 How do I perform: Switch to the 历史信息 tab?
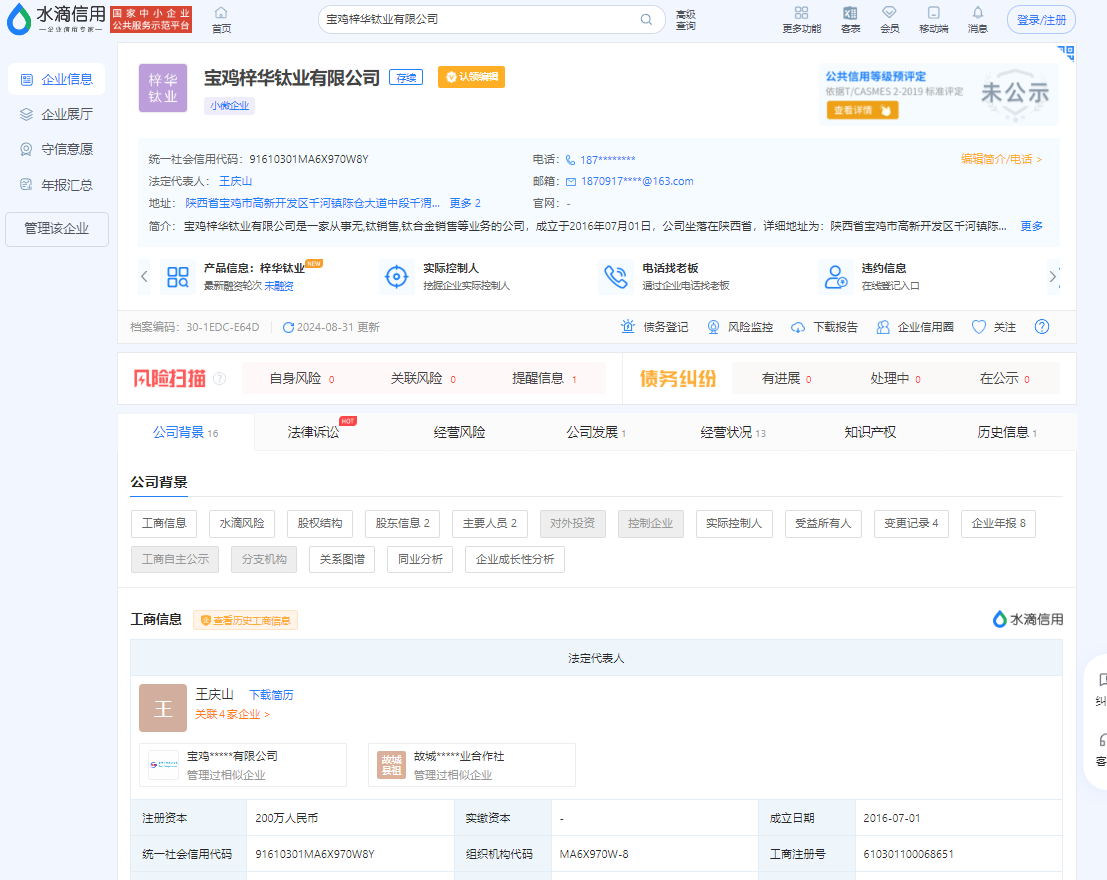1007,432
